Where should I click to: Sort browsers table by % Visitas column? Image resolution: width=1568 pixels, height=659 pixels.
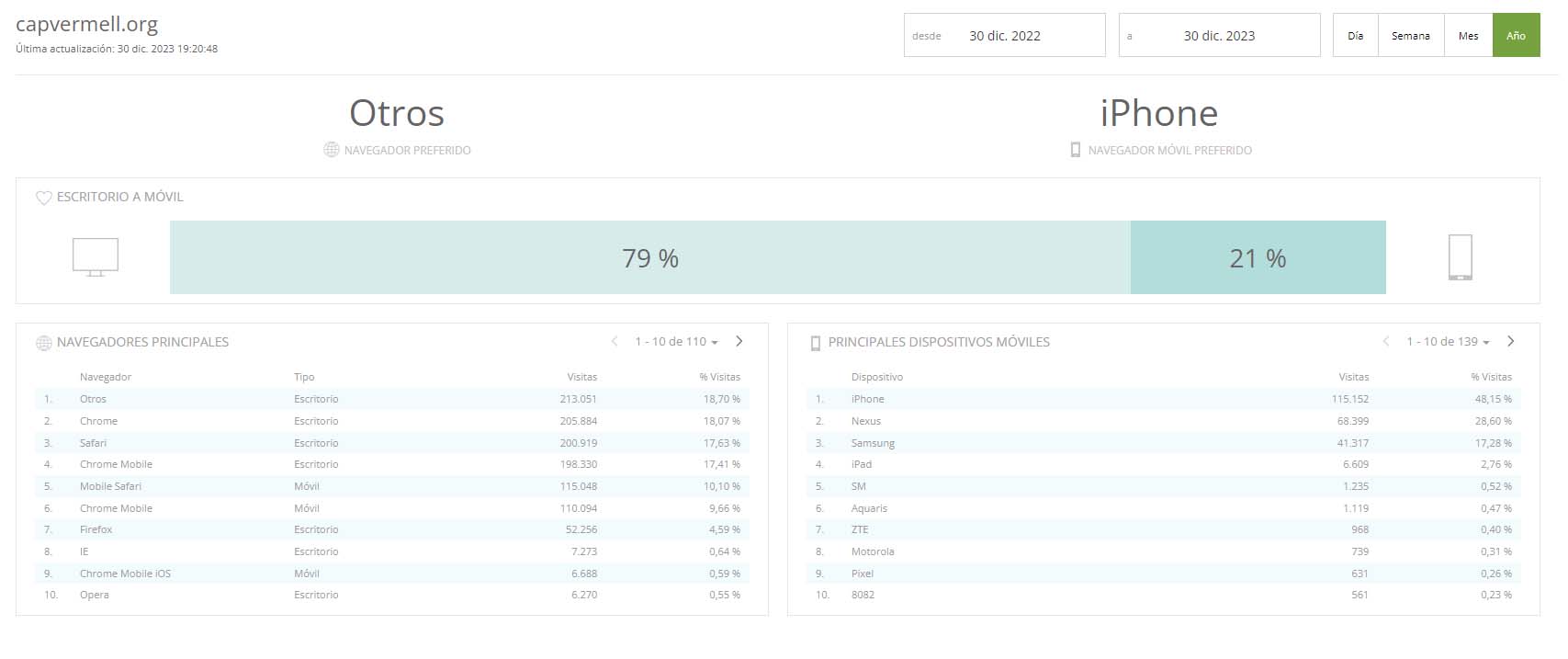(x=719, y=377)
